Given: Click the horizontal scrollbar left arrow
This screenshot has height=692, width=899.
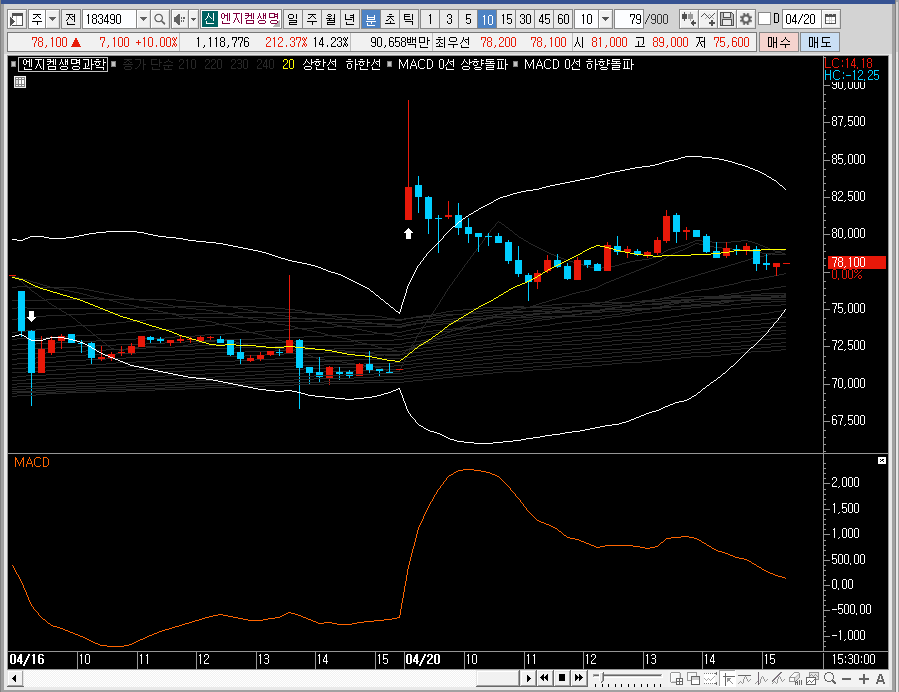Looking at the screenshot, I should pyautogui.click(x=14, y=679).
